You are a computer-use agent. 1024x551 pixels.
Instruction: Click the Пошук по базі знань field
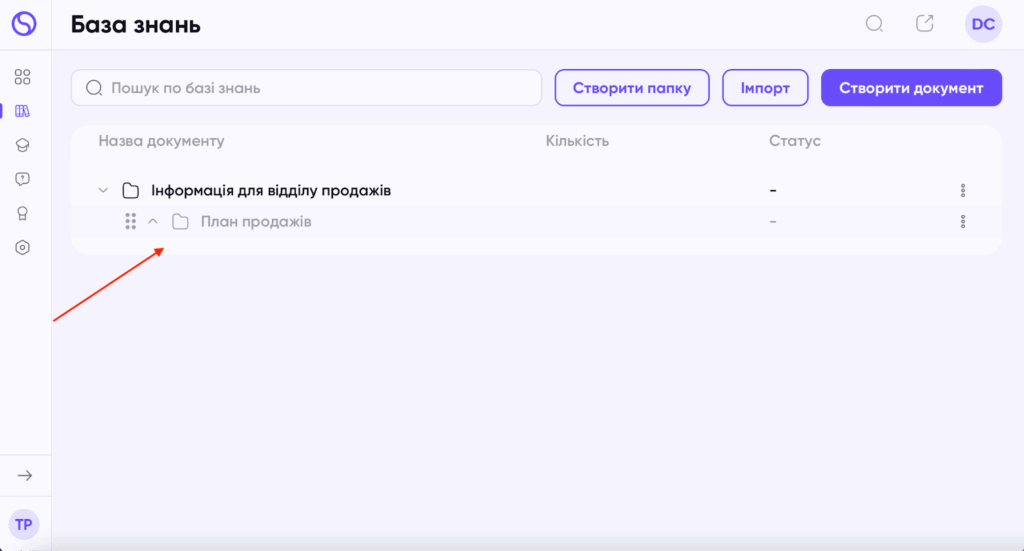[x=306, y=88]
